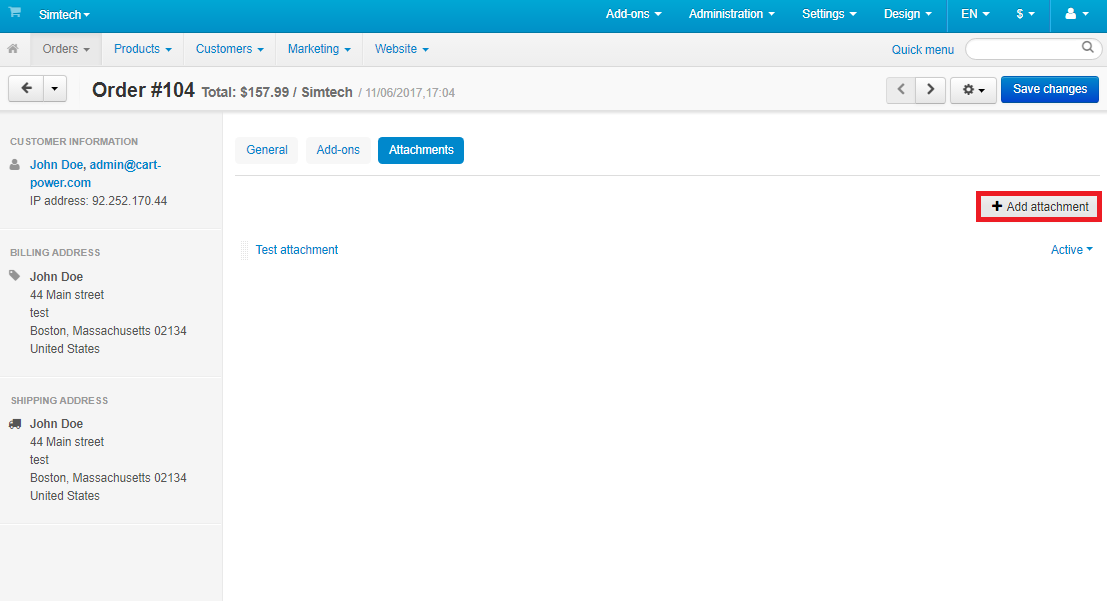Switch to the General tab
The width and height of the screenshot is (1107, 601).
coord(267,150)
